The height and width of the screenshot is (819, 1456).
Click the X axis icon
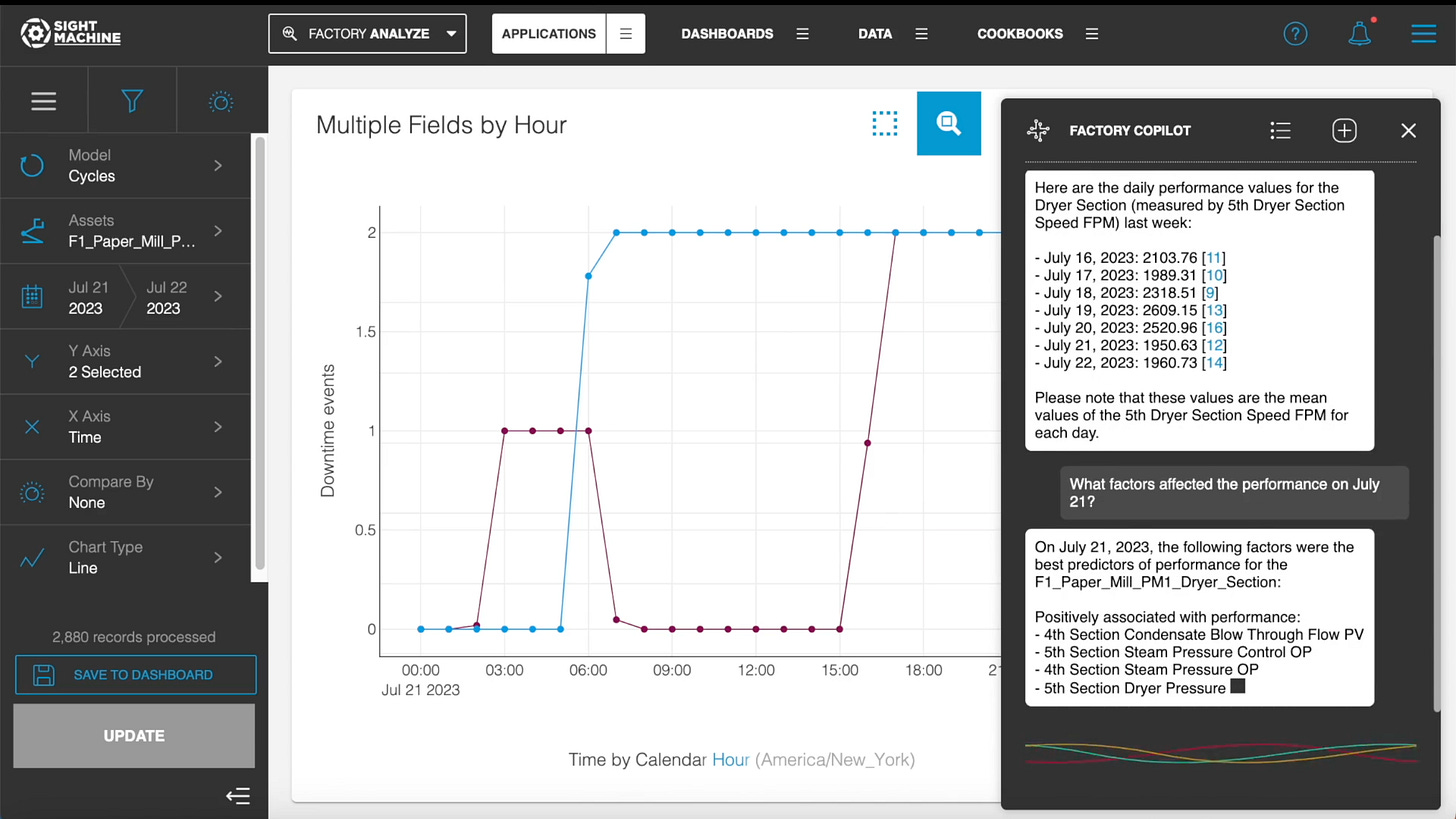coord(32,427)
